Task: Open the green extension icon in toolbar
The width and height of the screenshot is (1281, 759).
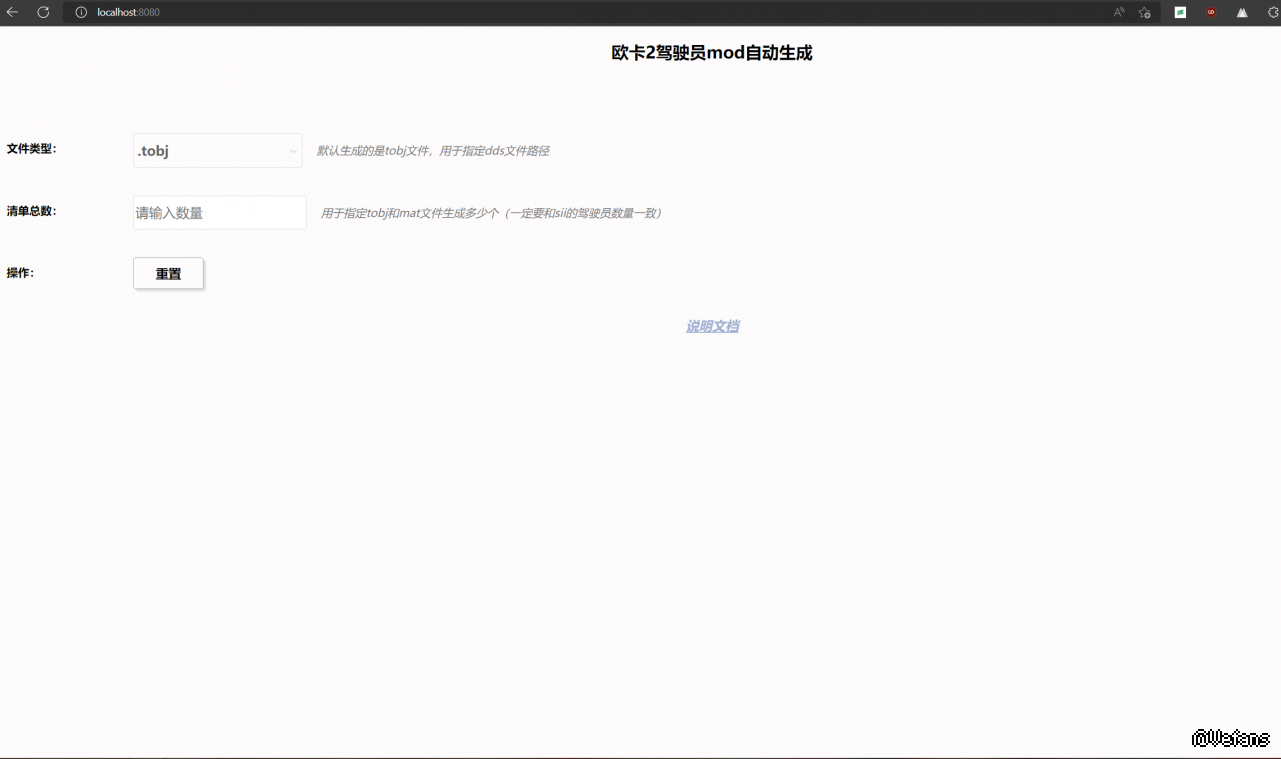Action: click(1180, 12)
